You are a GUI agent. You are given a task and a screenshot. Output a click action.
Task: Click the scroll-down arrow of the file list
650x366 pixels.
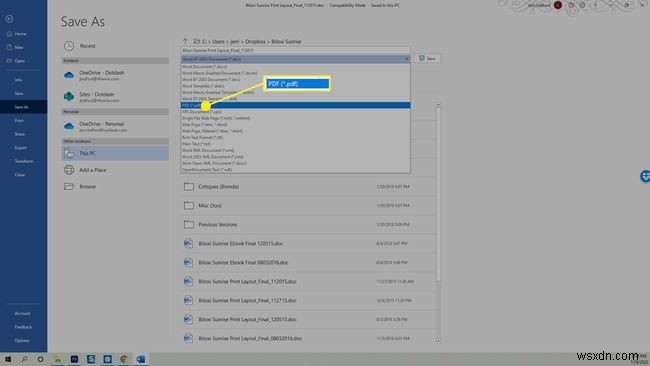[x=438, y=341]
